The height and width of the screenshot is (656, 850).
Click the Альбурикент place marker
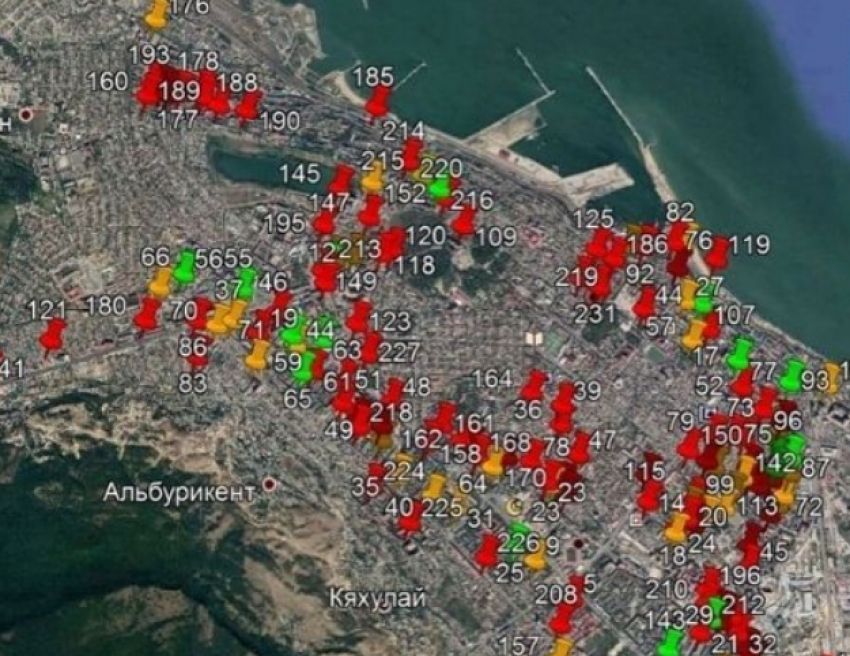[x=269, y=484]
